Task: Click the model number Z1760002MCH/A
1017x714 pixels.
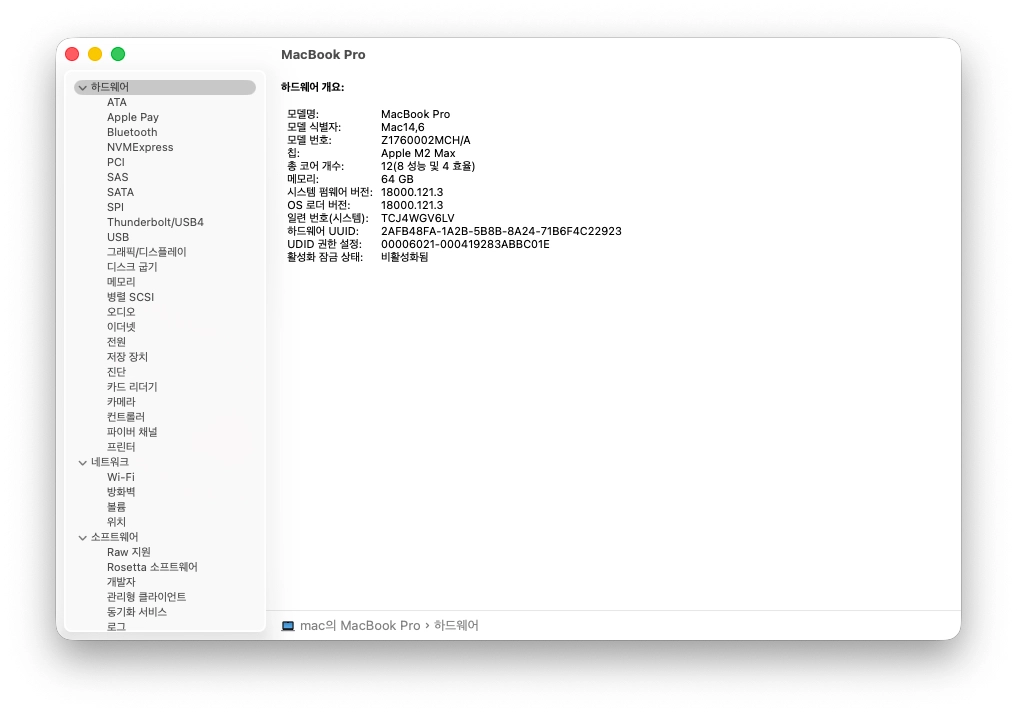Action: pyautogui.click(x=425, y=140)
